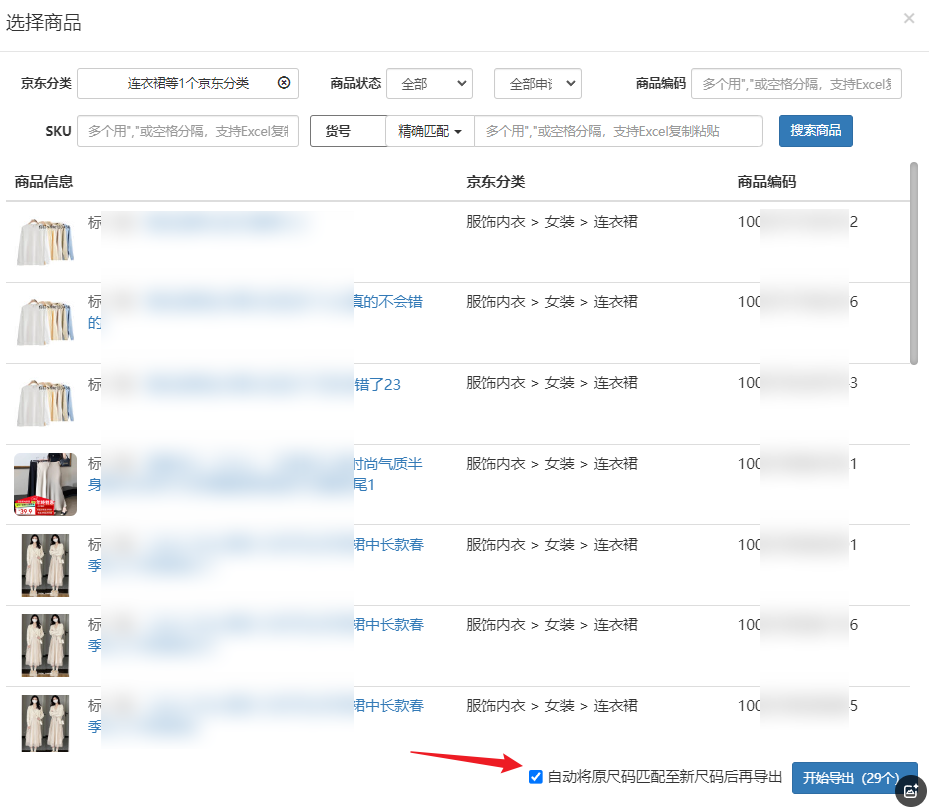Screen dimensions: 929x809
Task: Open the 商品状态 dropdown
Action: 429,84
